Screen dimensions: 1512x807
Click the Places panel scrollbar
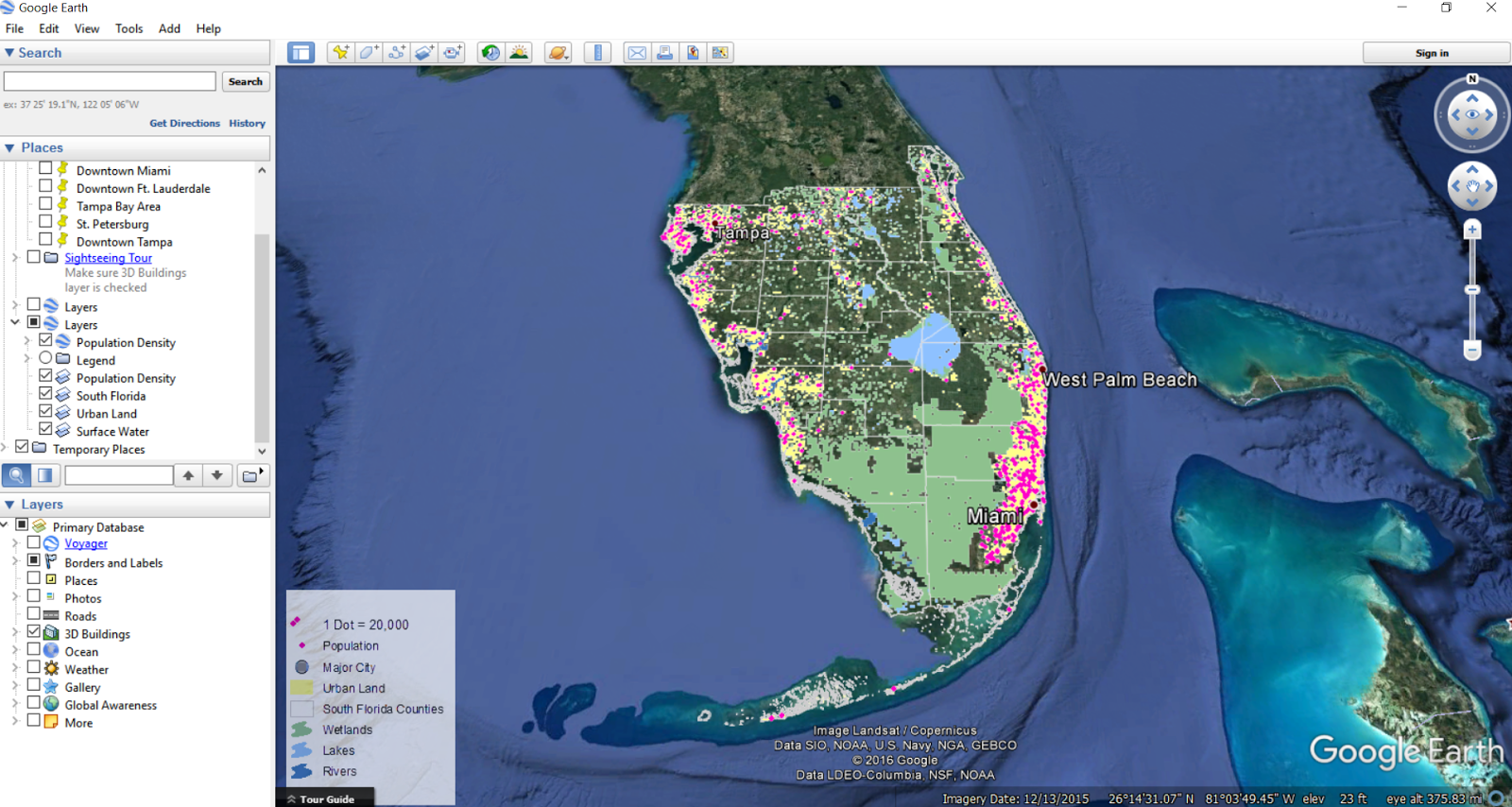262,337
